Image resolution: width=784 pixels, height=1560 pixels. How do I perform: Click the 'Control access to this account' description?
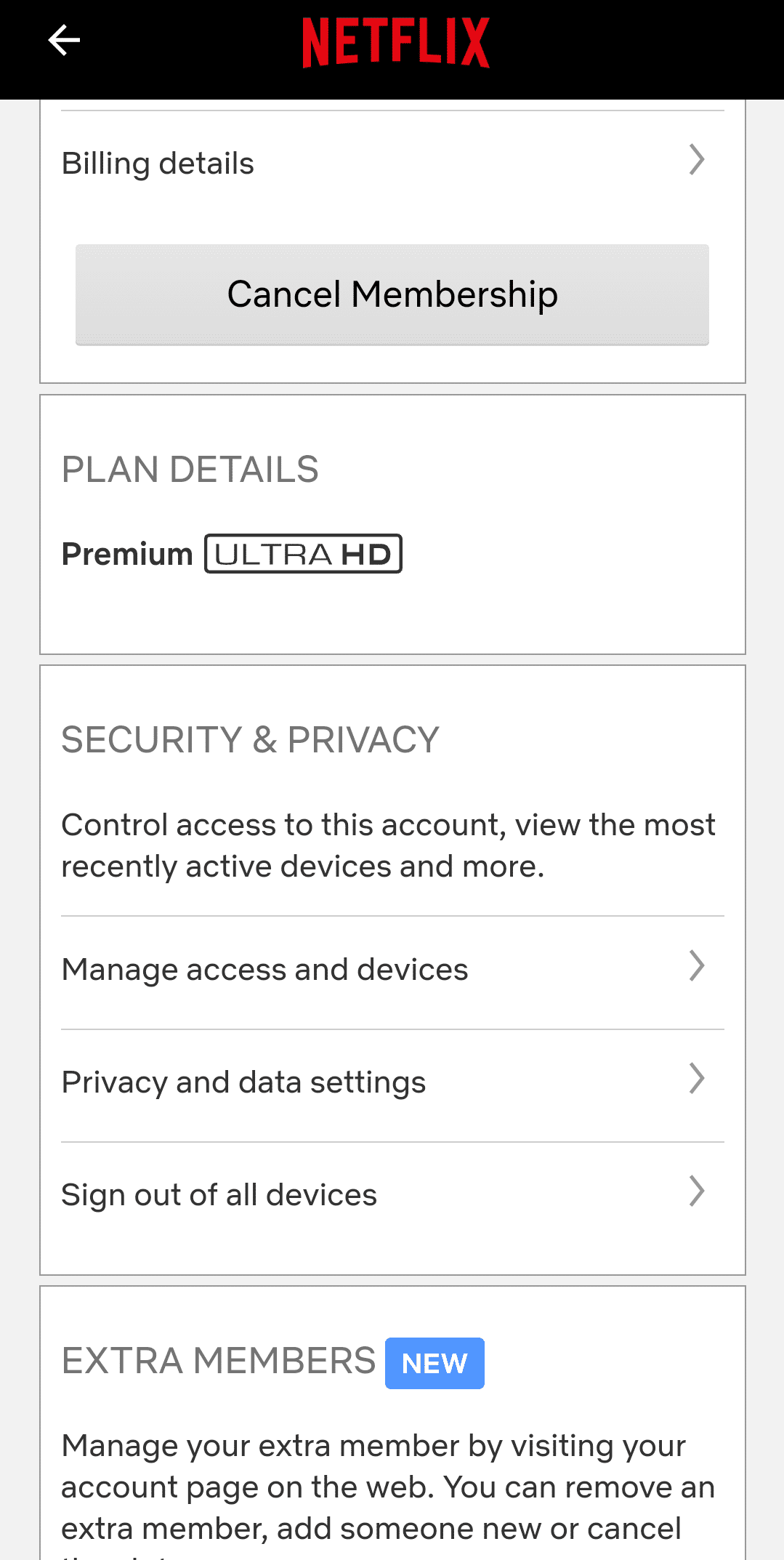point(388,845)
